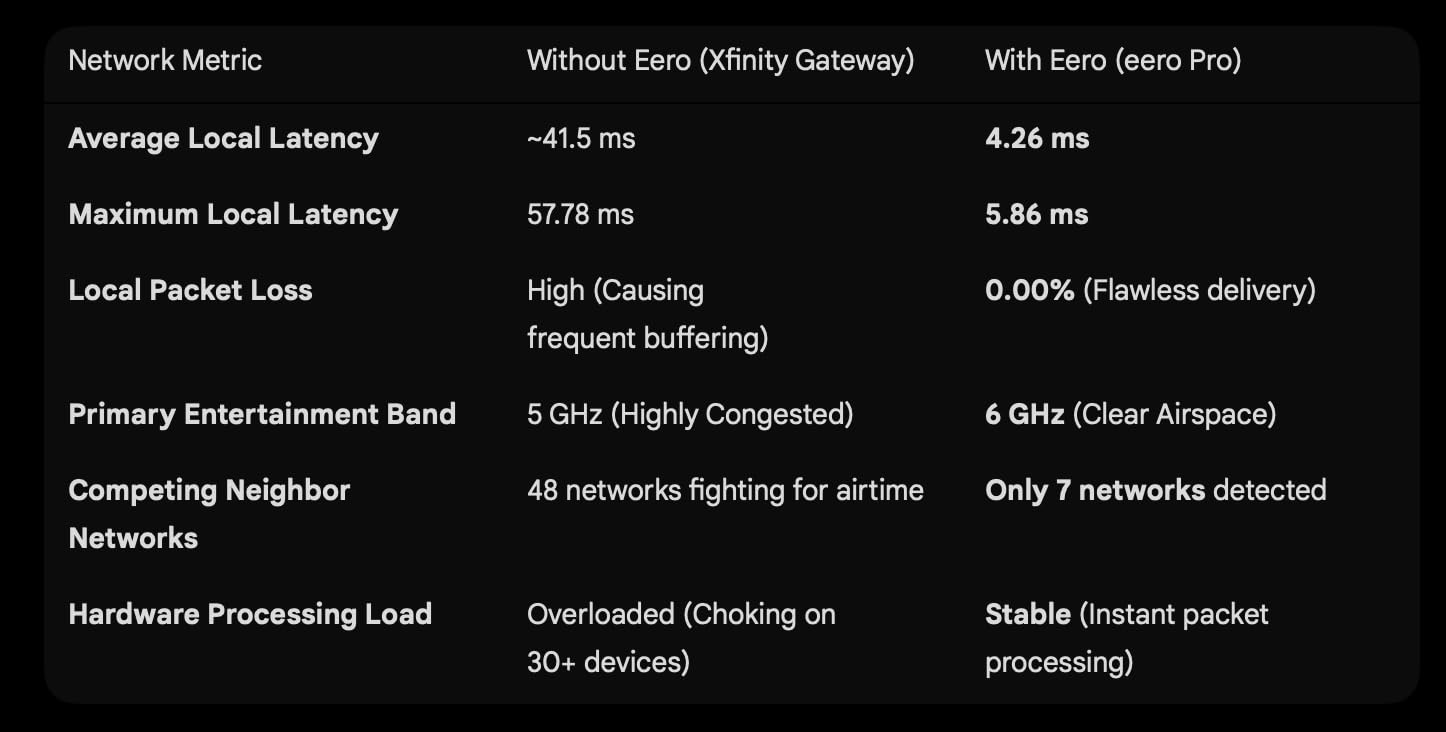The width and height of the screenshot is (1446, 732).
Task: Select the 57.78 ms value cell
Action: coord(580,214)
